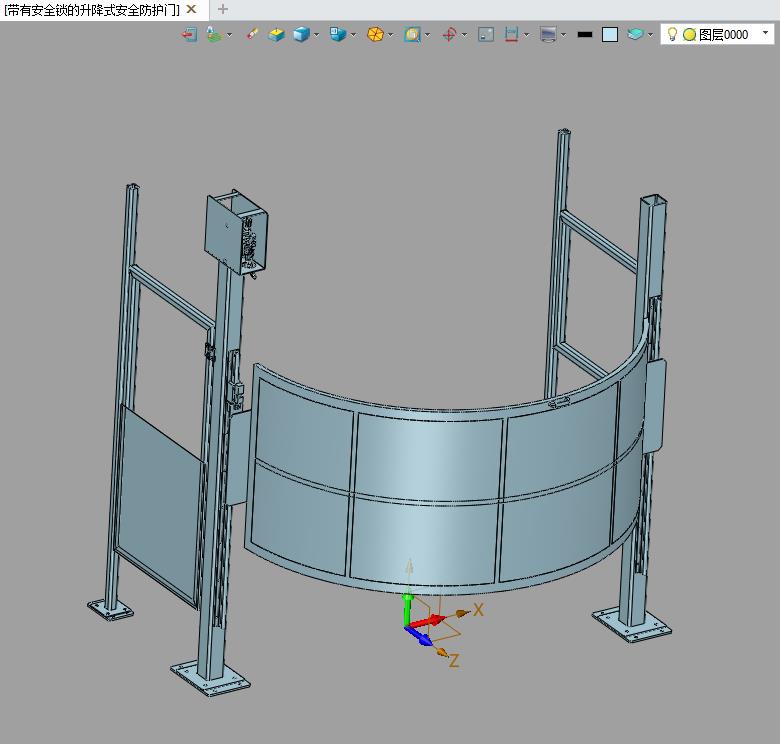Click the teal surface material icon
Viewport: 780px width, 744px height.
[635, 34]
